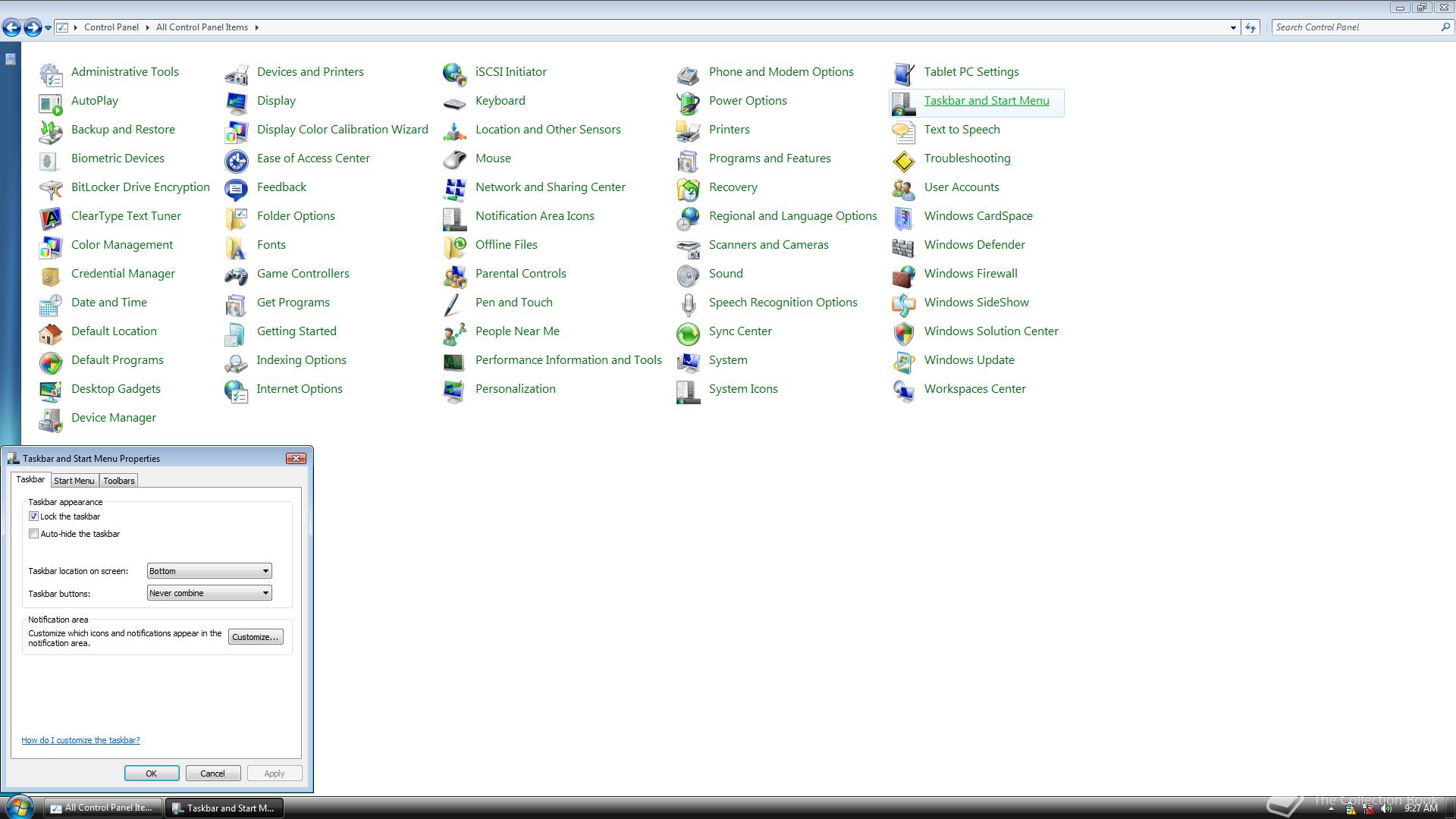Viewport: 1456px width, 819px height.
Task: Open the Parental Controls icon
Action: (454, 275)
